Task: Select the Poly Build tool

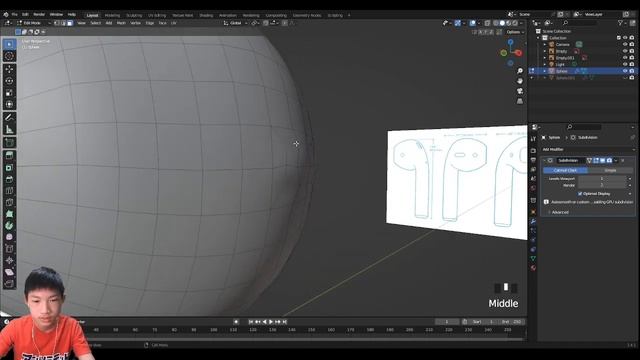Action: 9,214
